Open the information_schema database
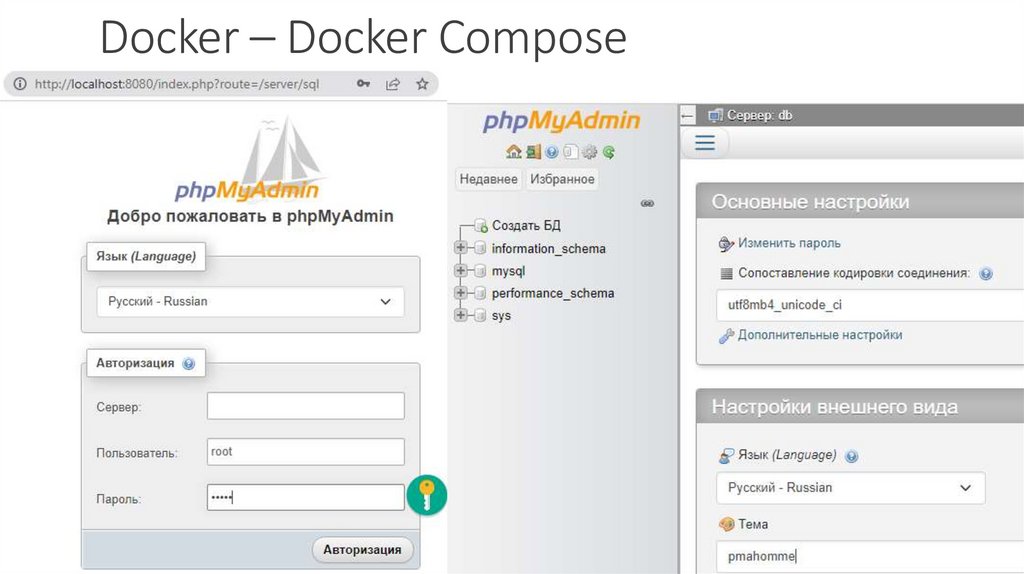This screenshot has width=1024, height=574. pyautogui.click(x=549, y=249)
